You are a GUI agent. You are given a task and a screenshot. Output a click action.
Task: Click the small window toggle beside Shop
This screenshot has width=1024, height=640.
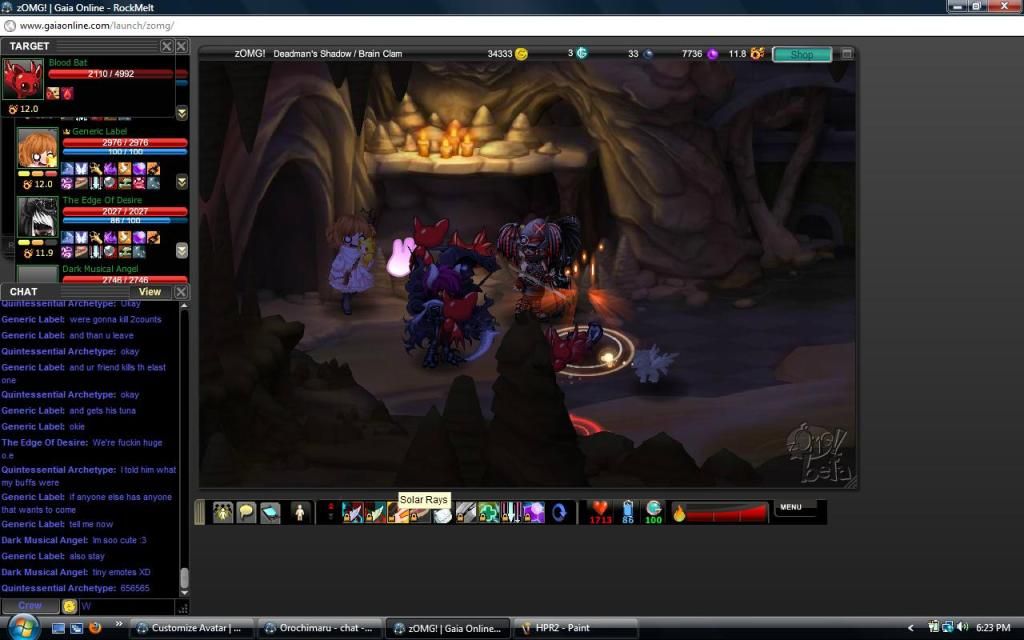click(x=846, y=54)
